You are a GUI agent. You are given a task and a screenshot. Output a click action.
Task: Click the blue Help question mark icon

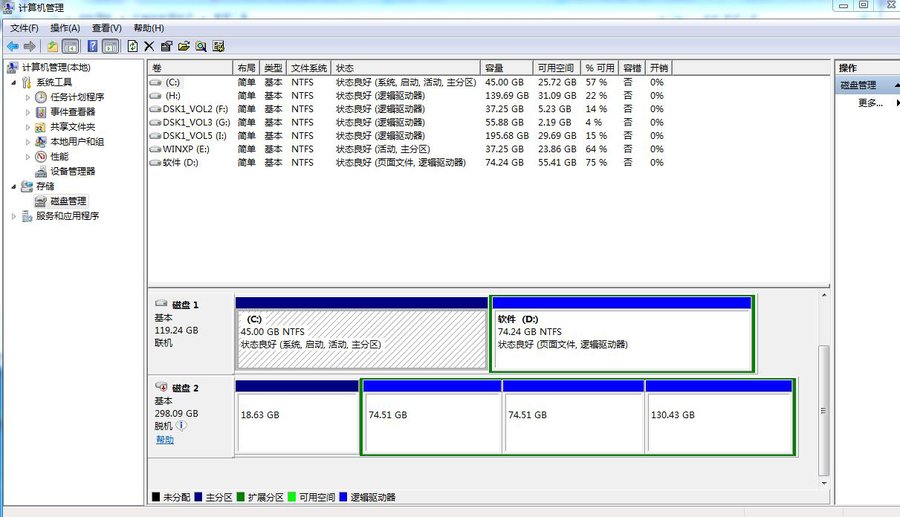click(x=92, y=46)
